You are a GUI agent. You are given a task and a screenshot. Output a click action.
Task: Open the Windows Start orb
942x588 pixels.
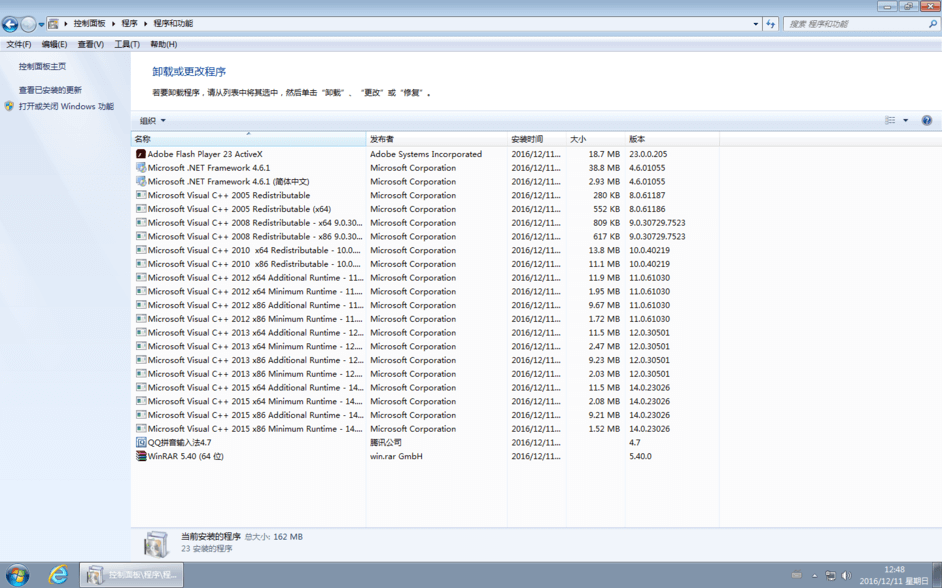[x=17, y=575]
